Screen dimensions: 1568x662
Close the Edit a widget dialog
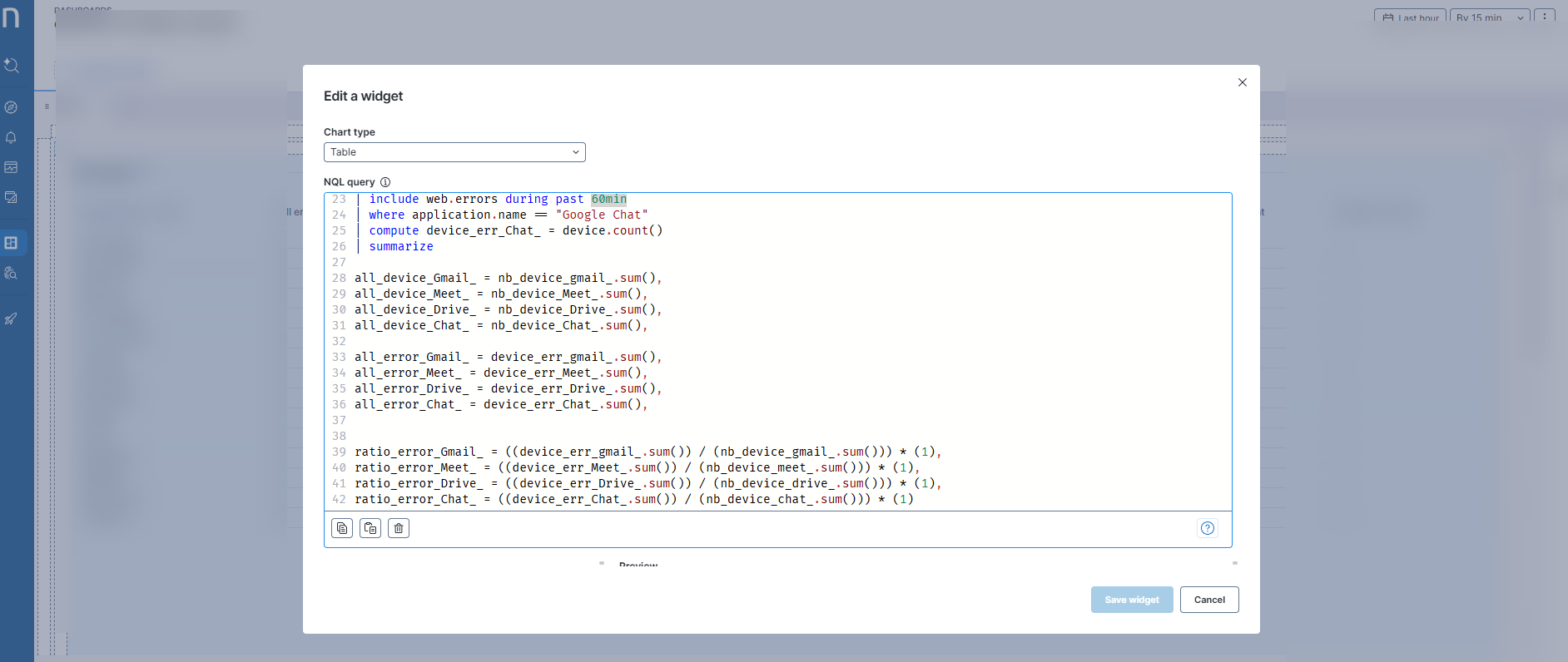click(1243, 82)
